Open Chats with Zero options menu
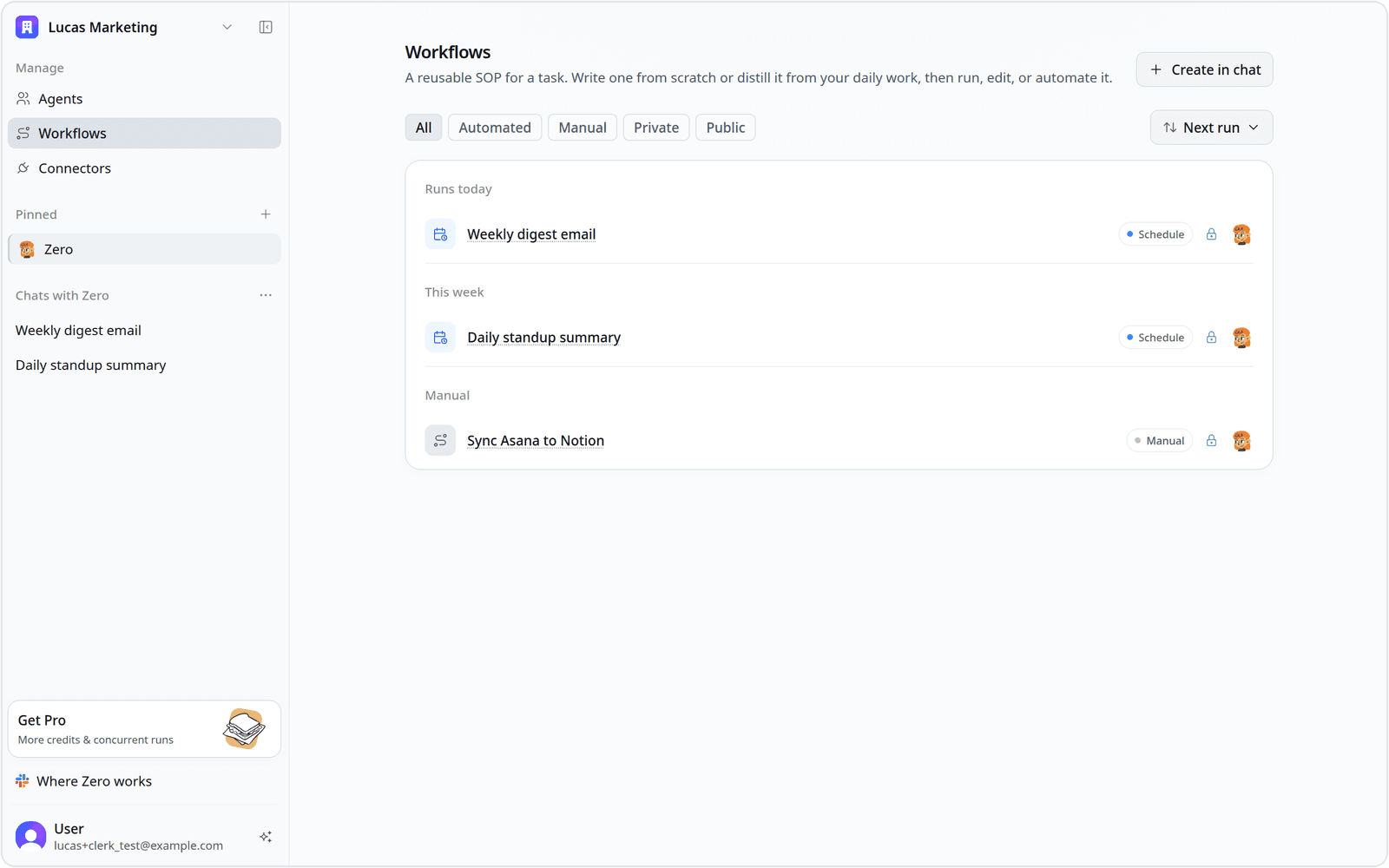 [x=266, y=295]
